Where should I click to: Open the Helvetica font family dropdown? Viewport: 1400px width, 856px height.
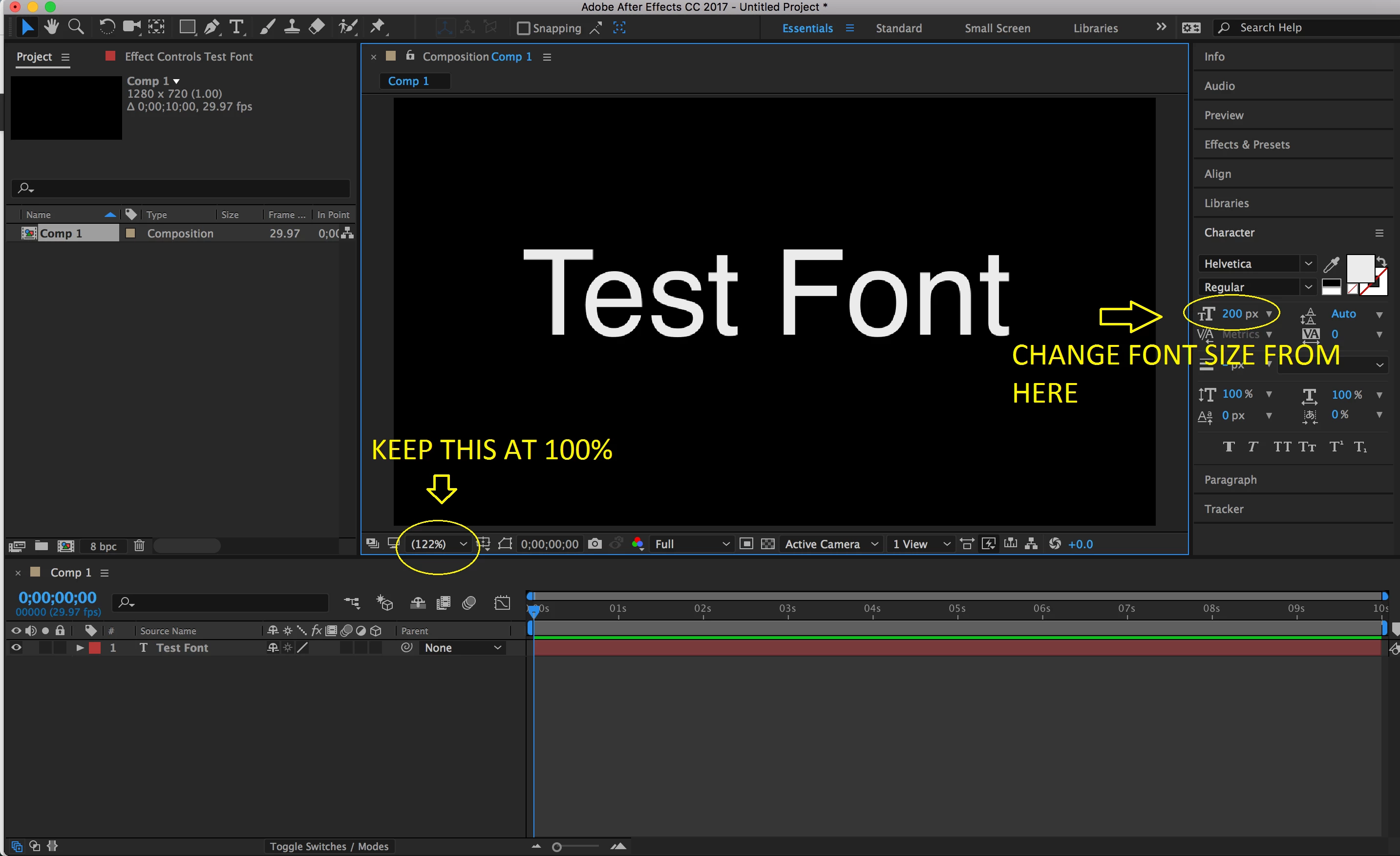[x=1308, y=264]
